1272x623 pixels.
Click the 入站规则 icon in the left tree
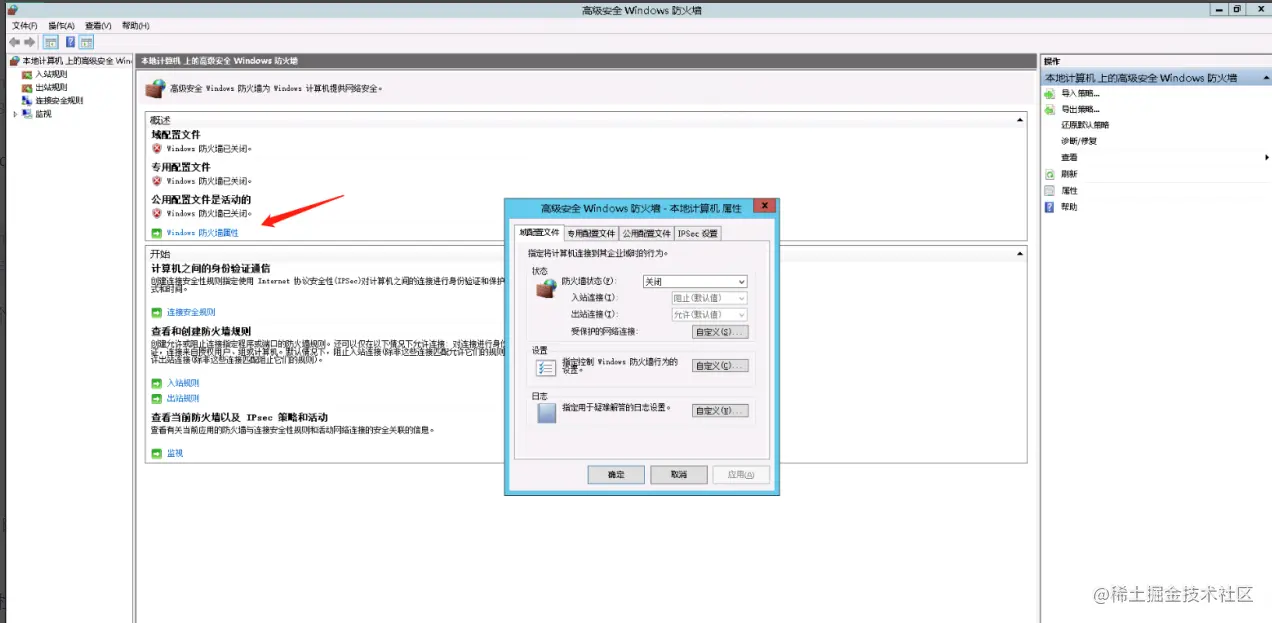pos(26,74)
